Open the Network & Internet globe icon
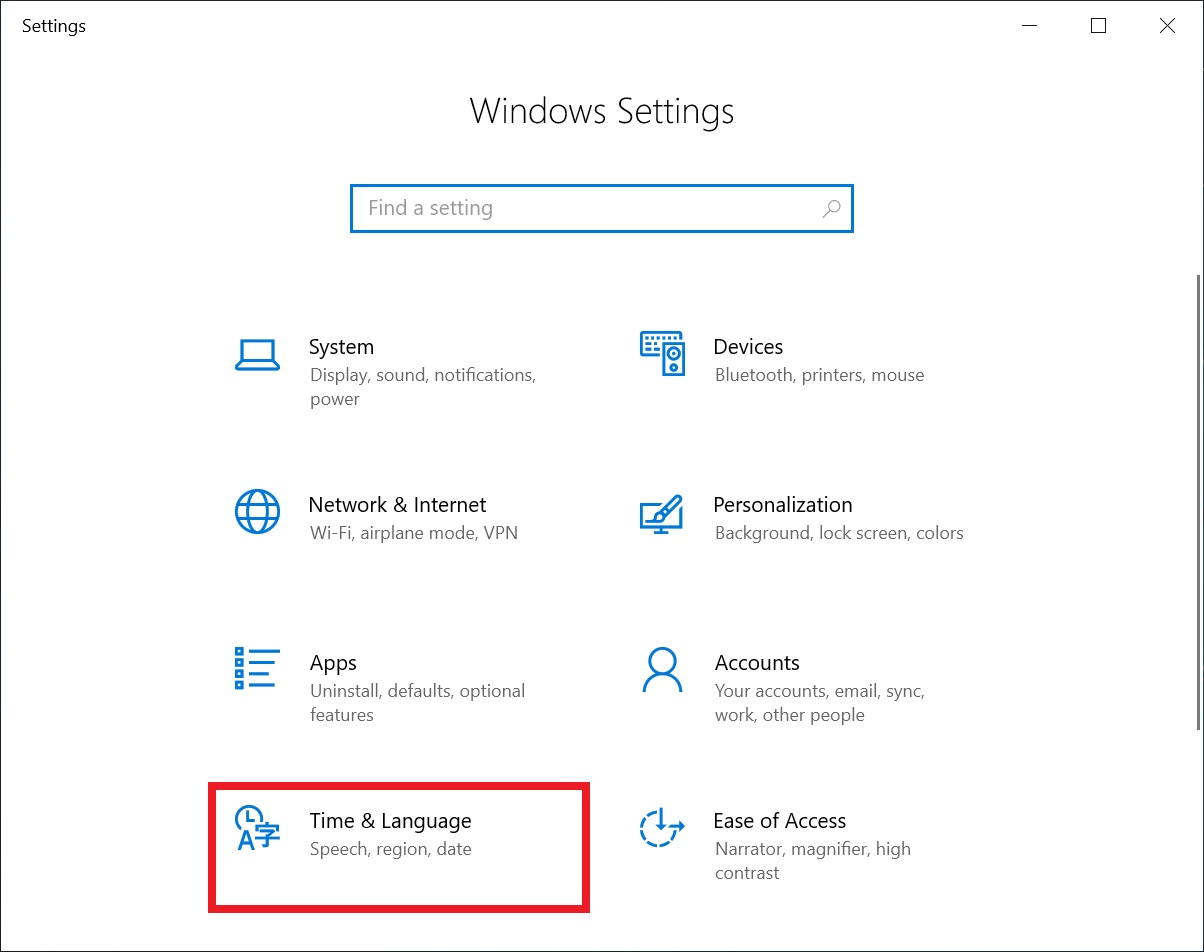1204x952 pixels. point(257,511)
